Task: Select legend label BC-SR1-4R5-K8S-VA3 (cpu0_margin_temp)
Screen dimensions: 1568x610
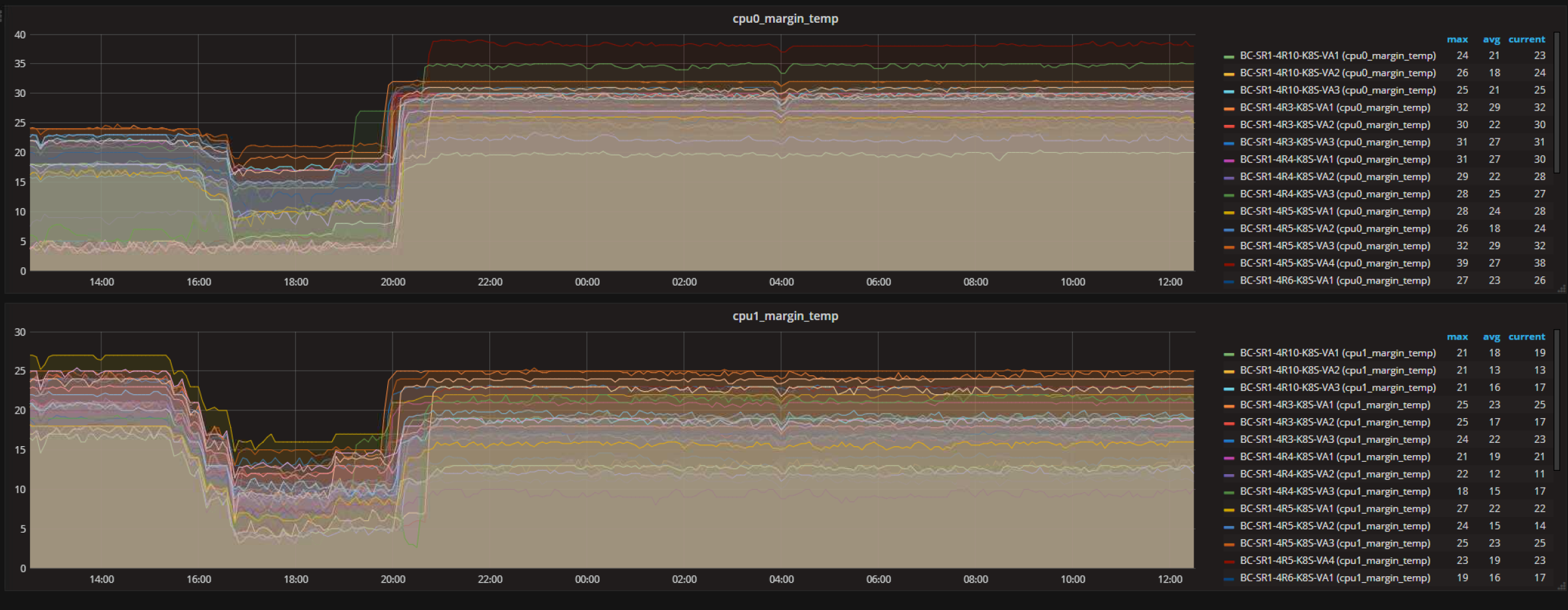Action: (1335, 246)
